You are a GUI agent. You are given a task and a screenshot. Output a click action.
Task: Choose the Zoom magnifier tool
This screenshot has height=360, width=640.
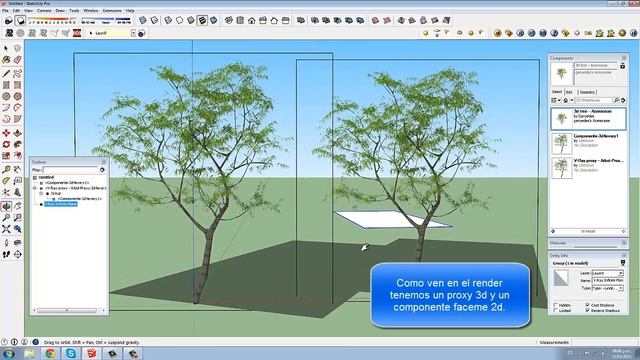point(6,218)
